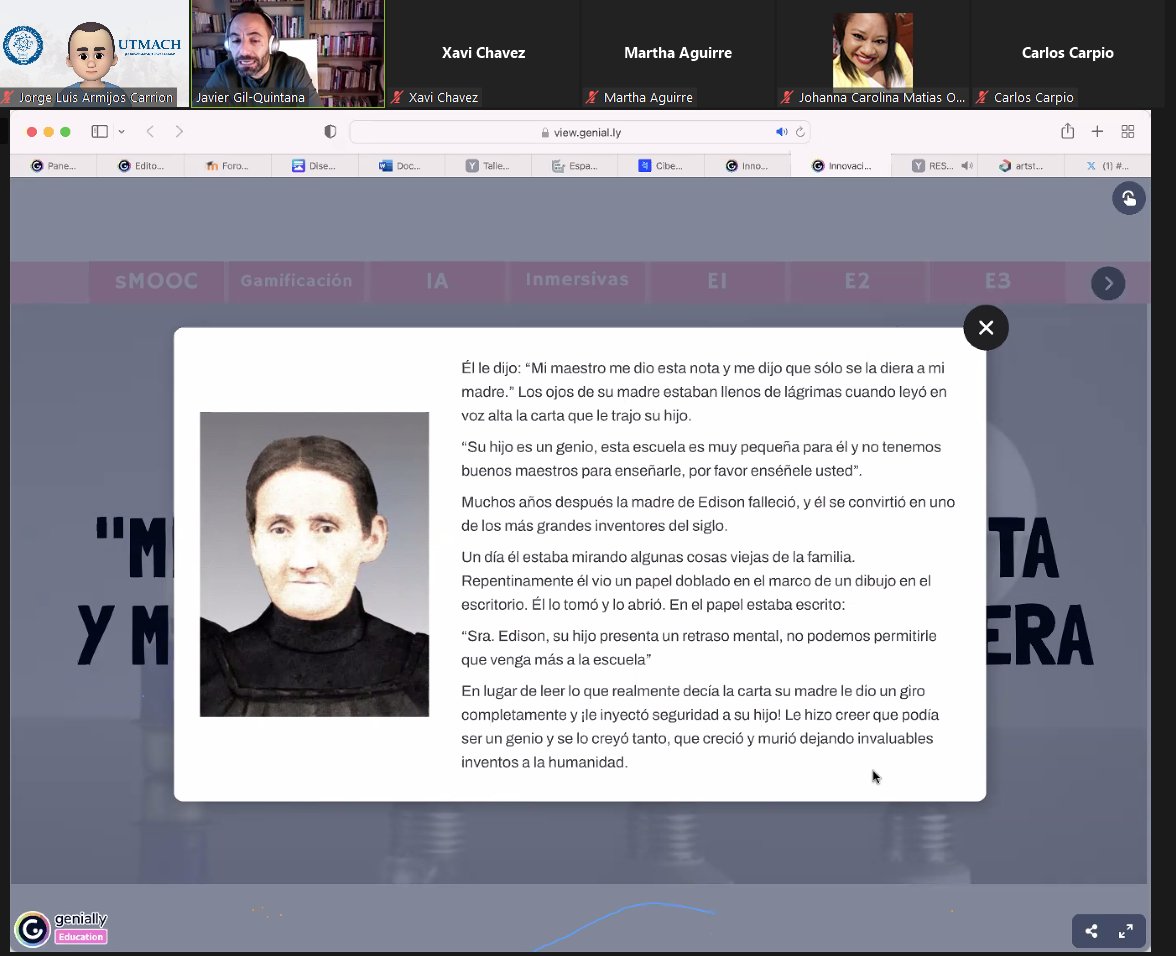This screenshot has height=956, width=1176.
Task: Select Xavi Chavez participant tile
Action: pos(483,53)
